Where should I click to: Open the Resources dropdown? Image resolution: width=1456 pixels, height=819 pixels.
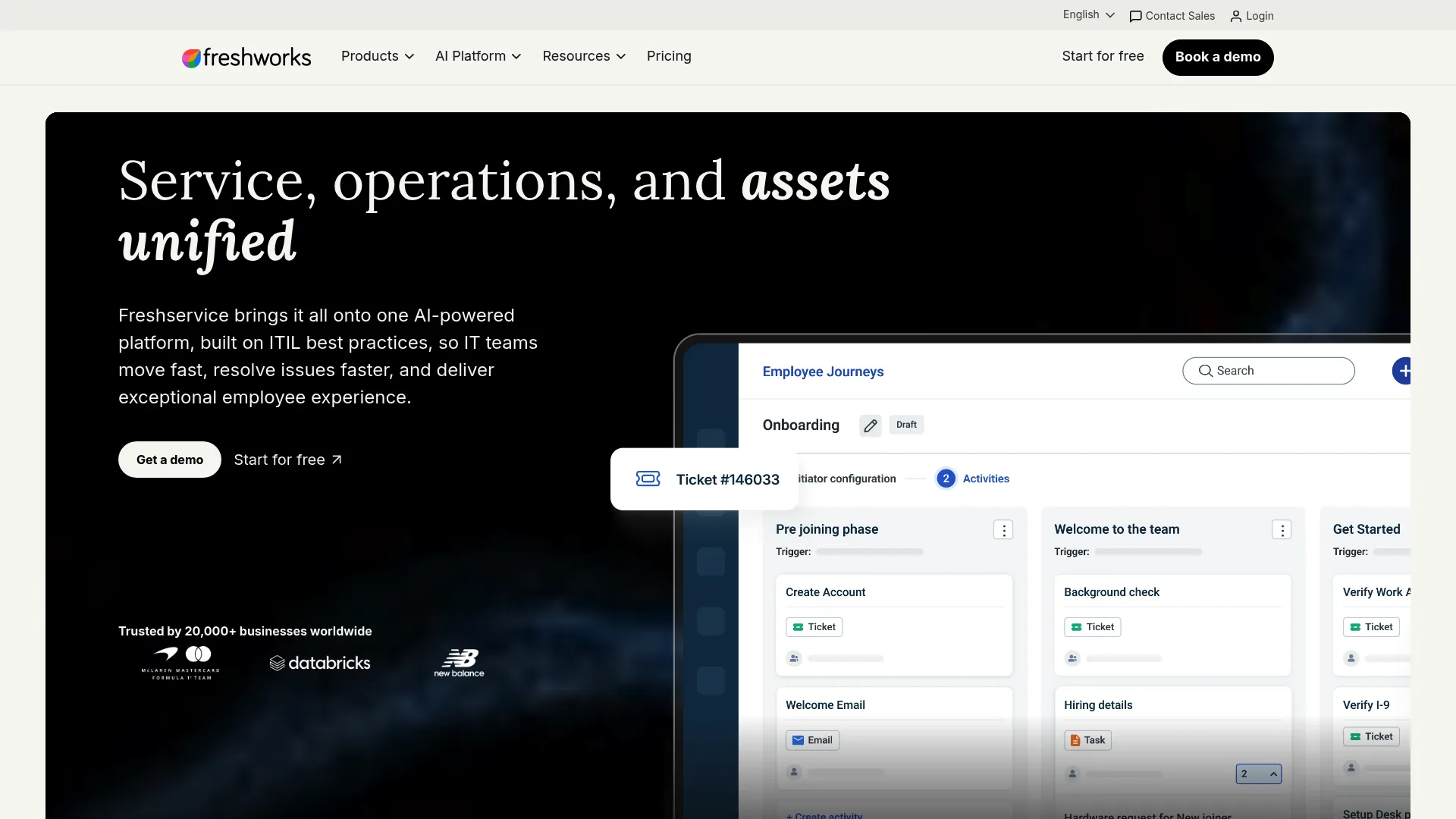click(584, 56)
